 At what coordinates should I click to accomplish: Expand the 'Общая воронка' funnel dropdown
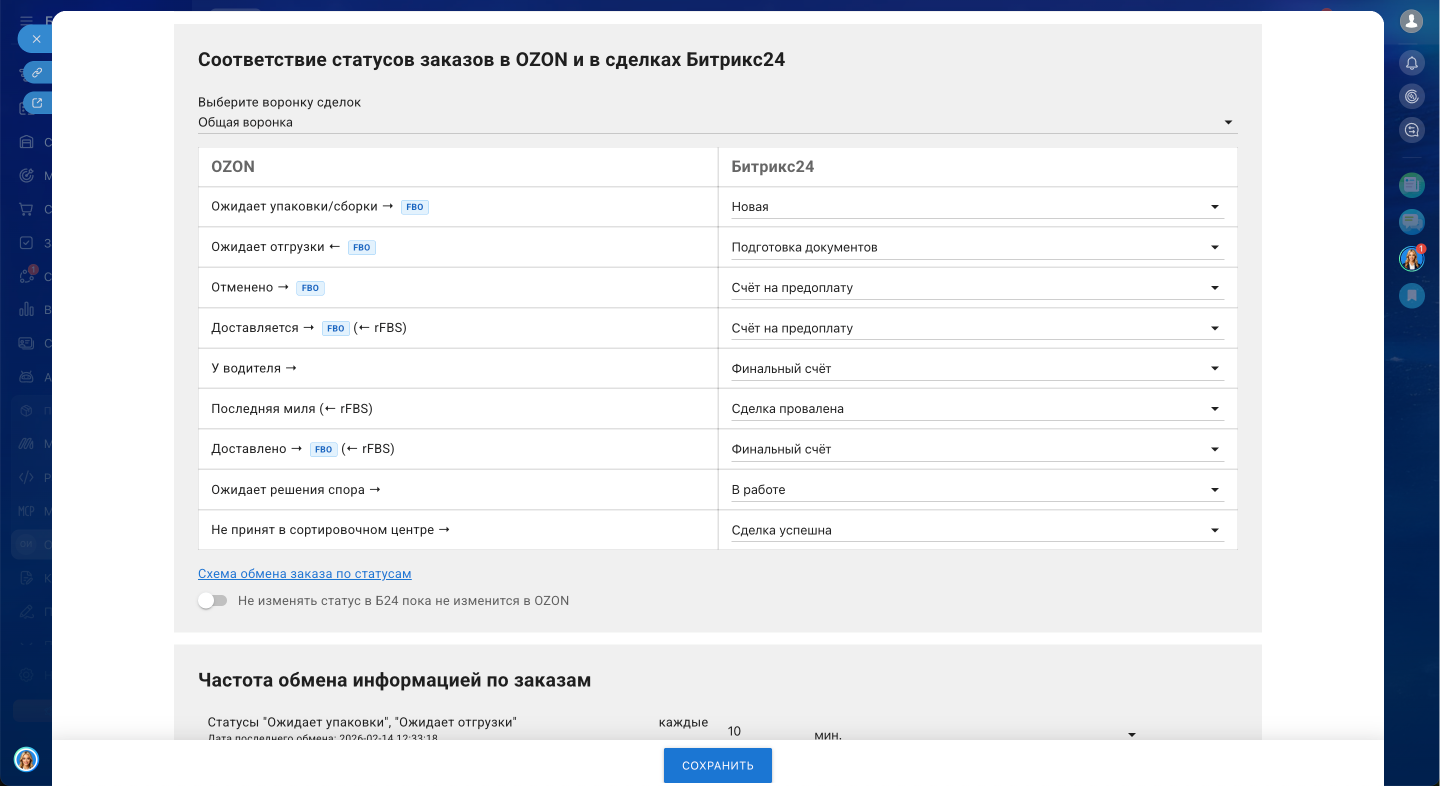(717, 123)
